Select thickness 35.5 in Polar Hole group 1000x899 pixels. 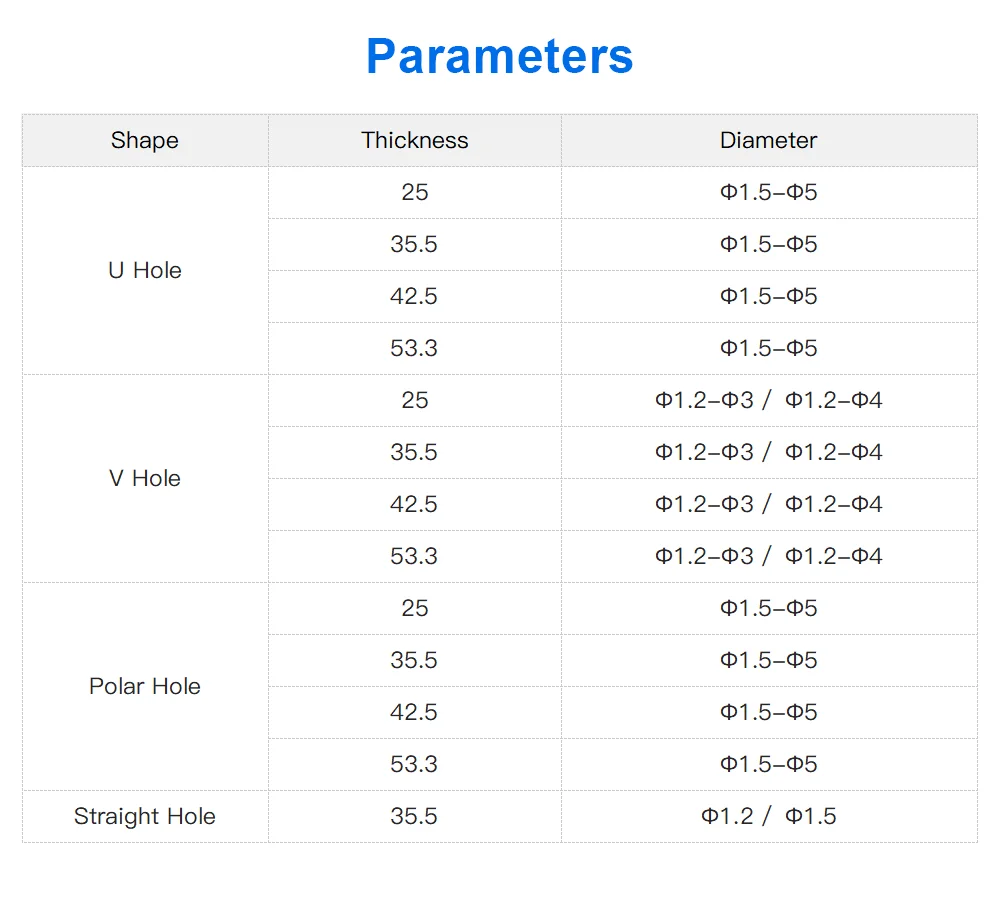pos(414,660)
